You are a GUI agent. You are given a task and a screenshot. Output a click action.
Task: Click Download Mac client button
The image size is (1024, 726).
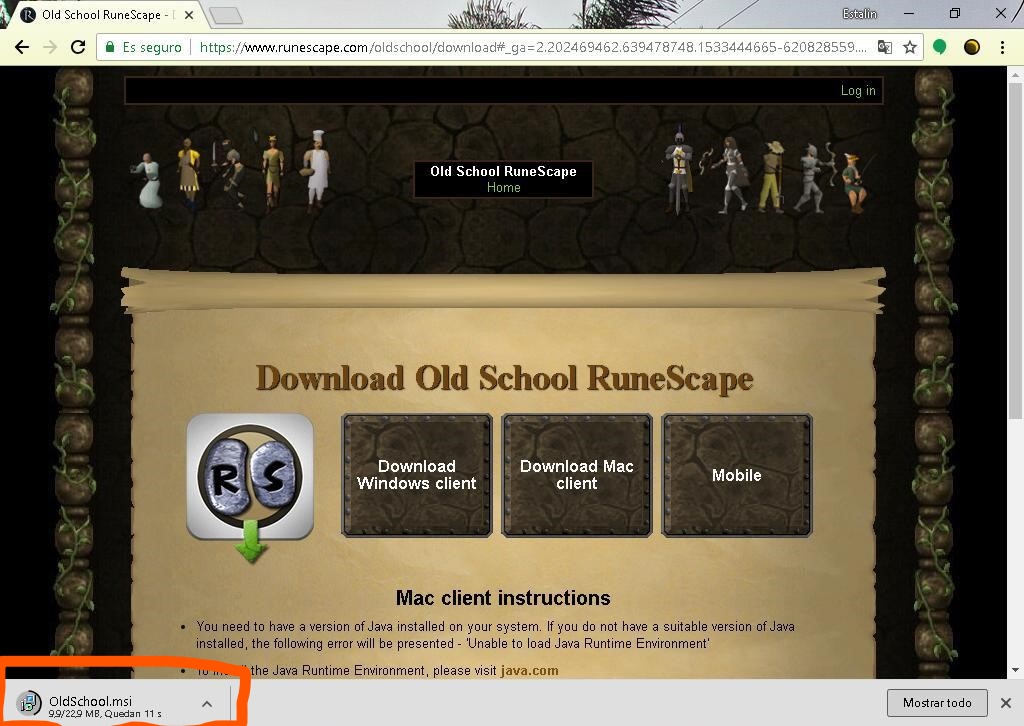[577, 475]
